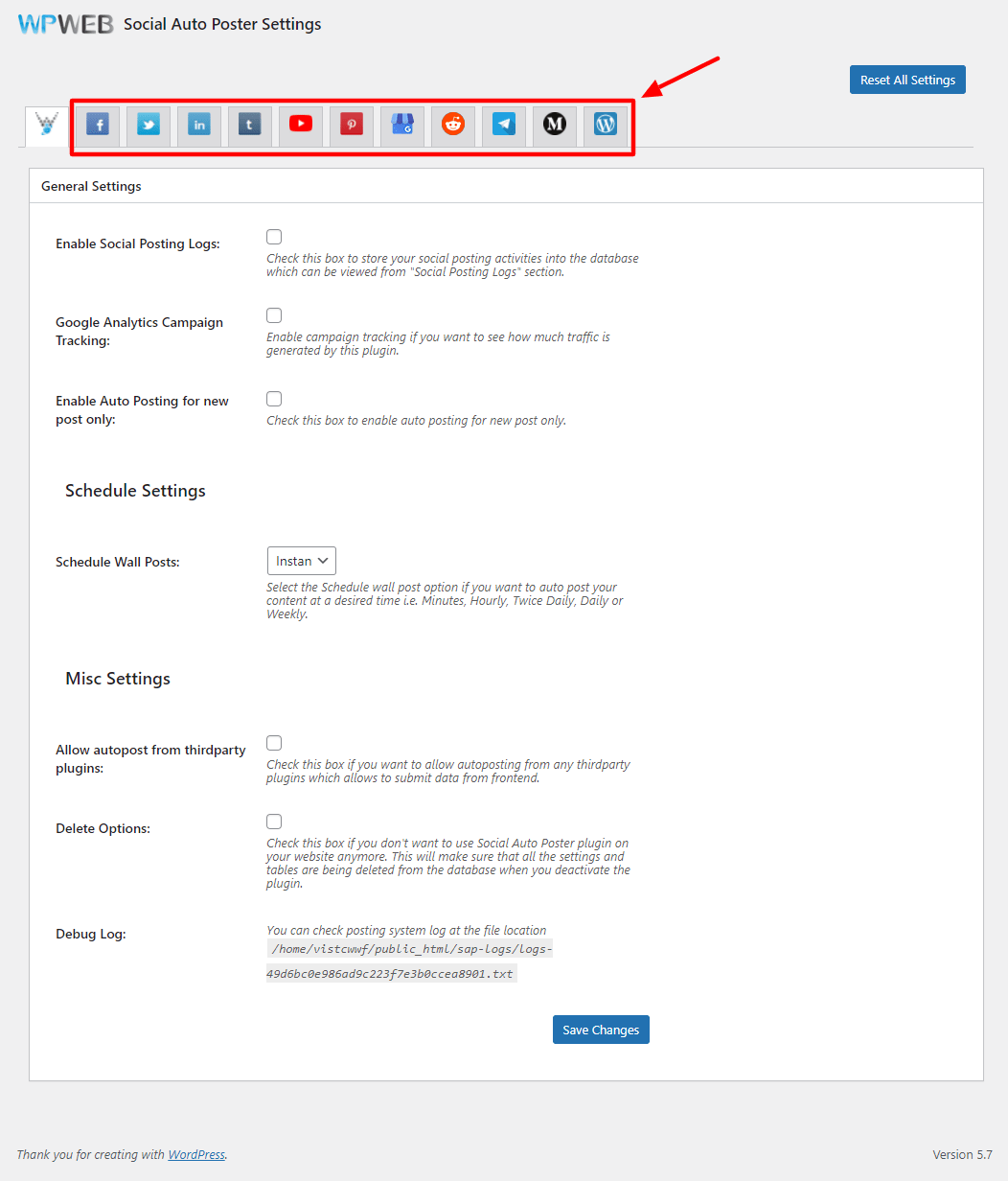The height and width of the screenshot is (1181, 1008).
Task: Open the Telegram settings tab
Action: (503, 125)
